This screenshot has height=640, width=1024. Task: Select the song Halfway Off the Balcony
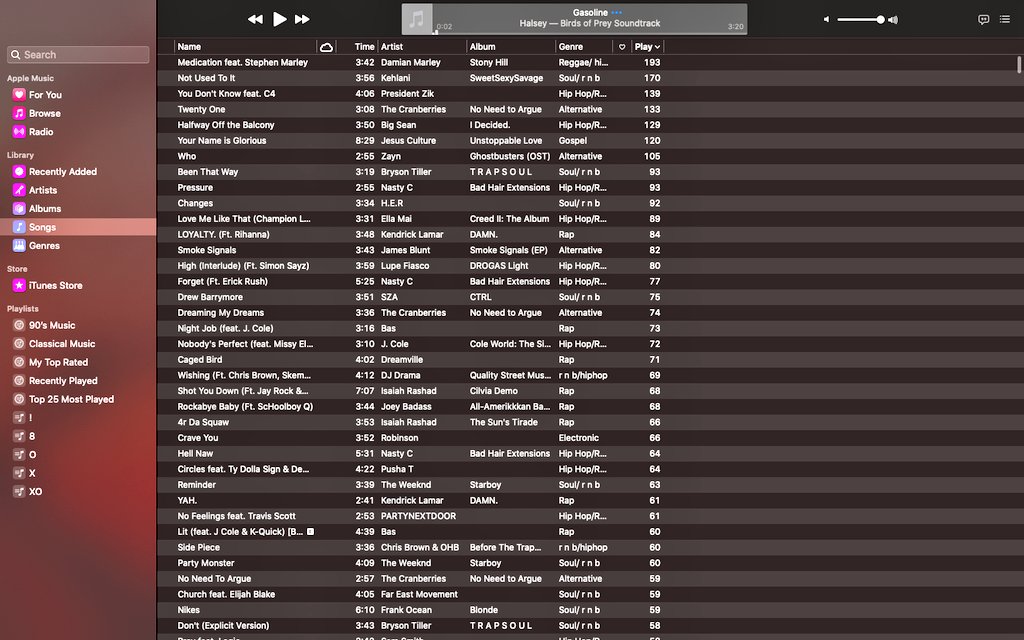[226, 125]
